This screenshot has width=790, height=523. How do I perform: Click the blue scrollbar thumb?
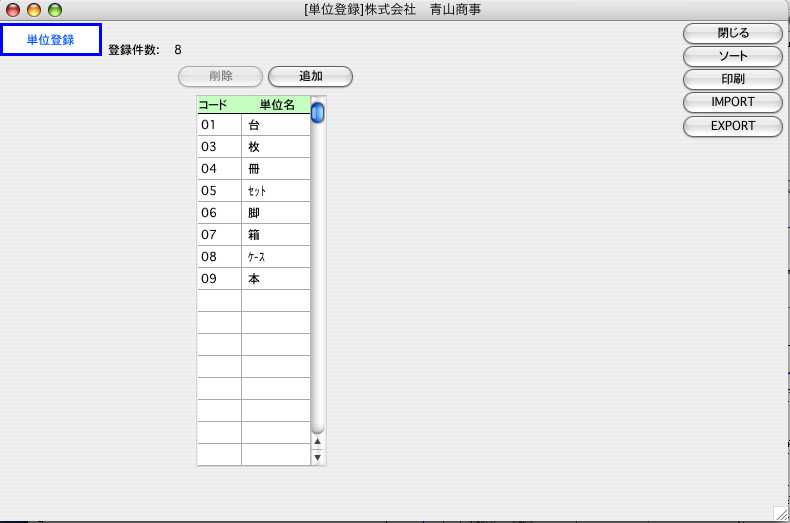point(318,112)
